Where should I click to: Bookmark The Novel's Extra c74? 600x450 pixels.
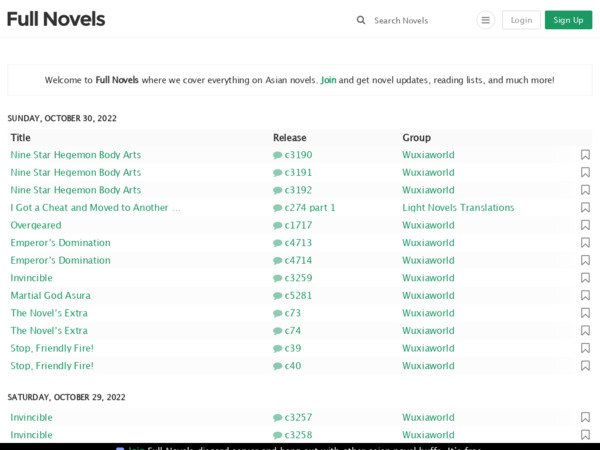585,331
